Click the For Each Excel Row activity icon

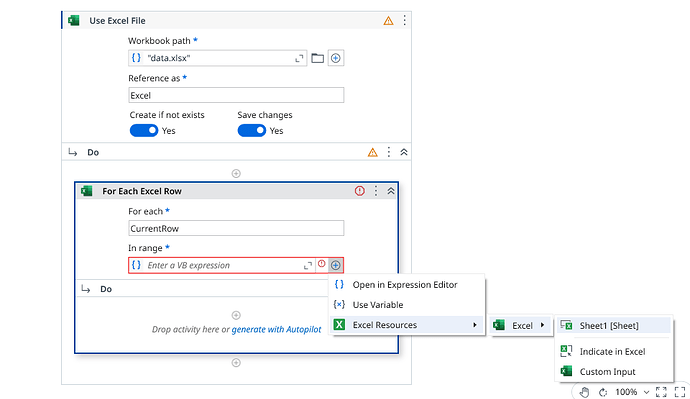(87, 191)
